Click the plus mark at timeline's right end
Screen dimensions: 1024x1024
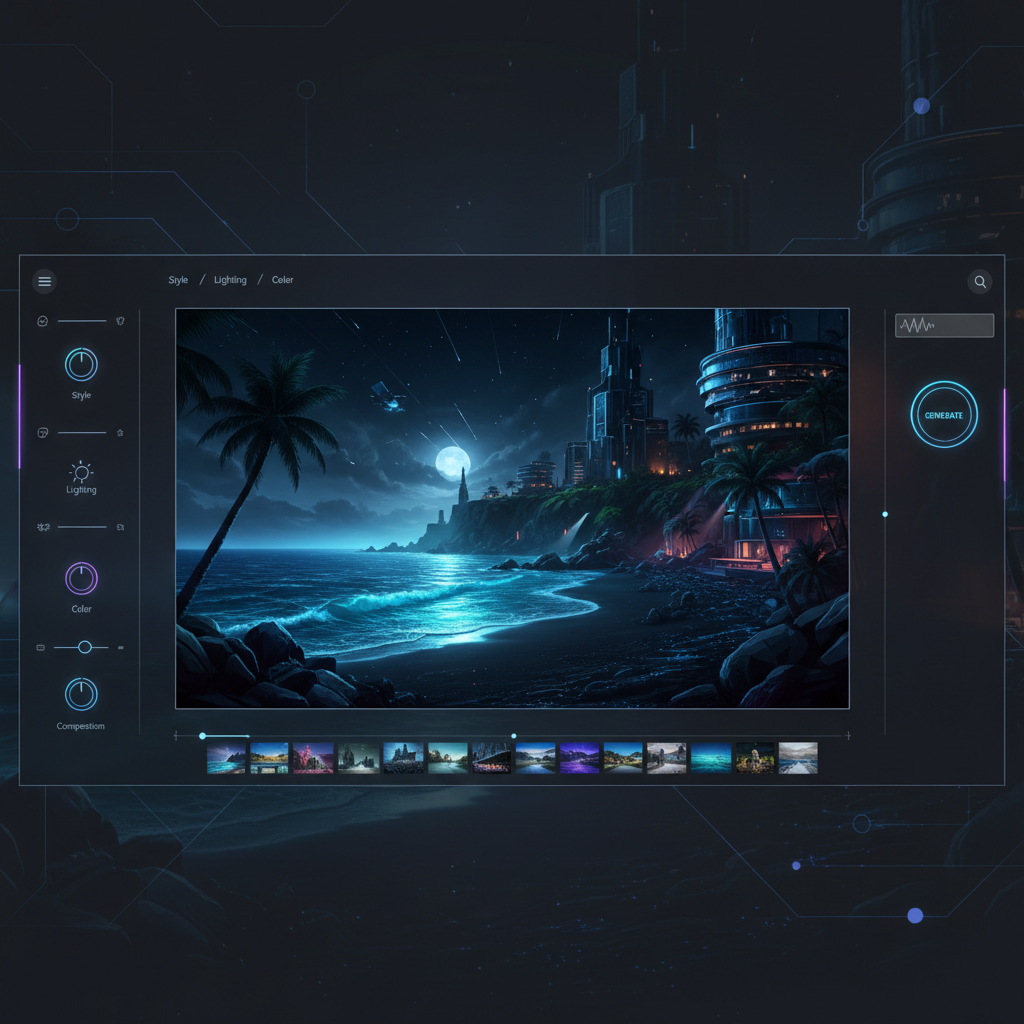pyautogui.click(x=848, y=736)
